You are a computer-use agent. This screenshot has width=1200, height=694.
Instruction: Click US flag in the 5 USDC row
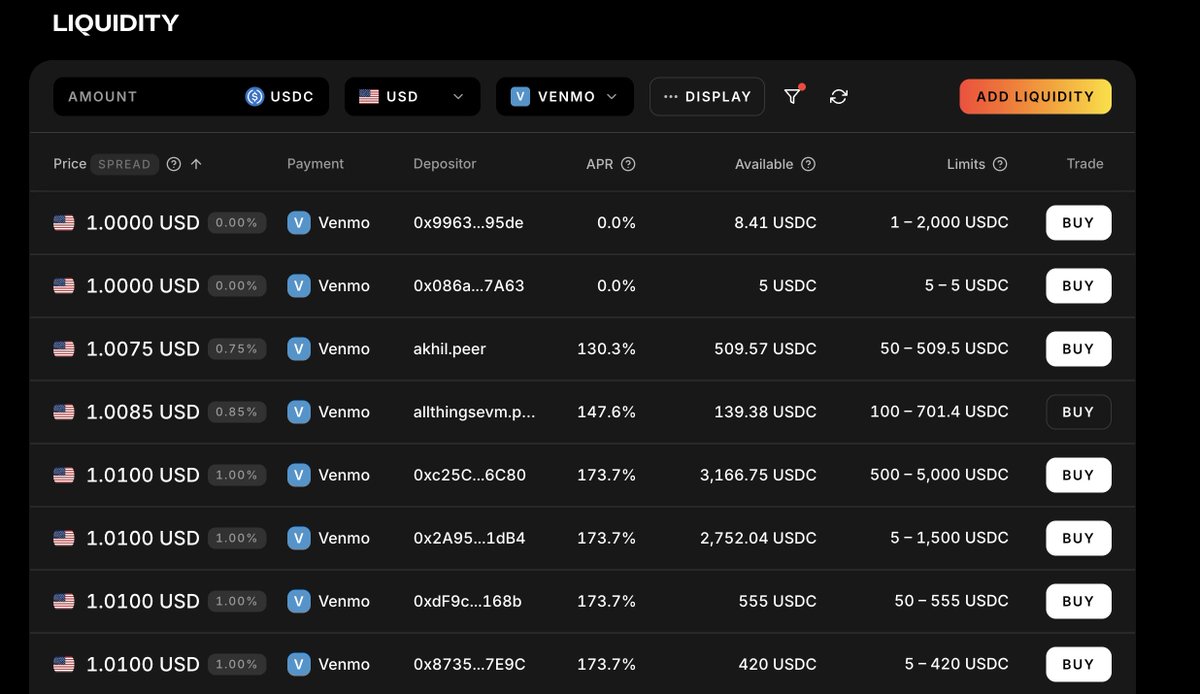[x=64, y=286]
